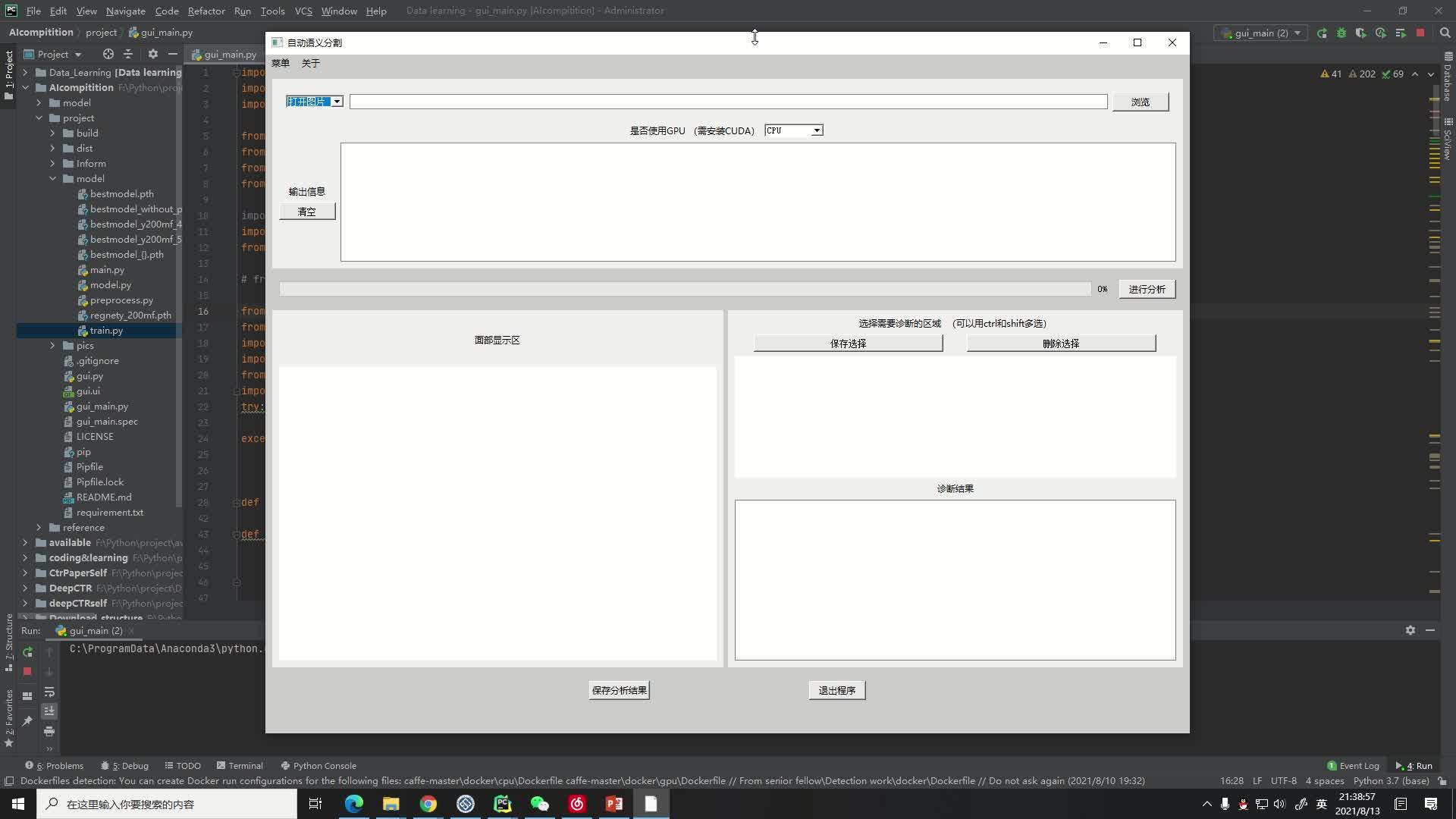Open Search Everywhere with the magnifier icon
The image size is (1456, 819).
[1445, 33]
